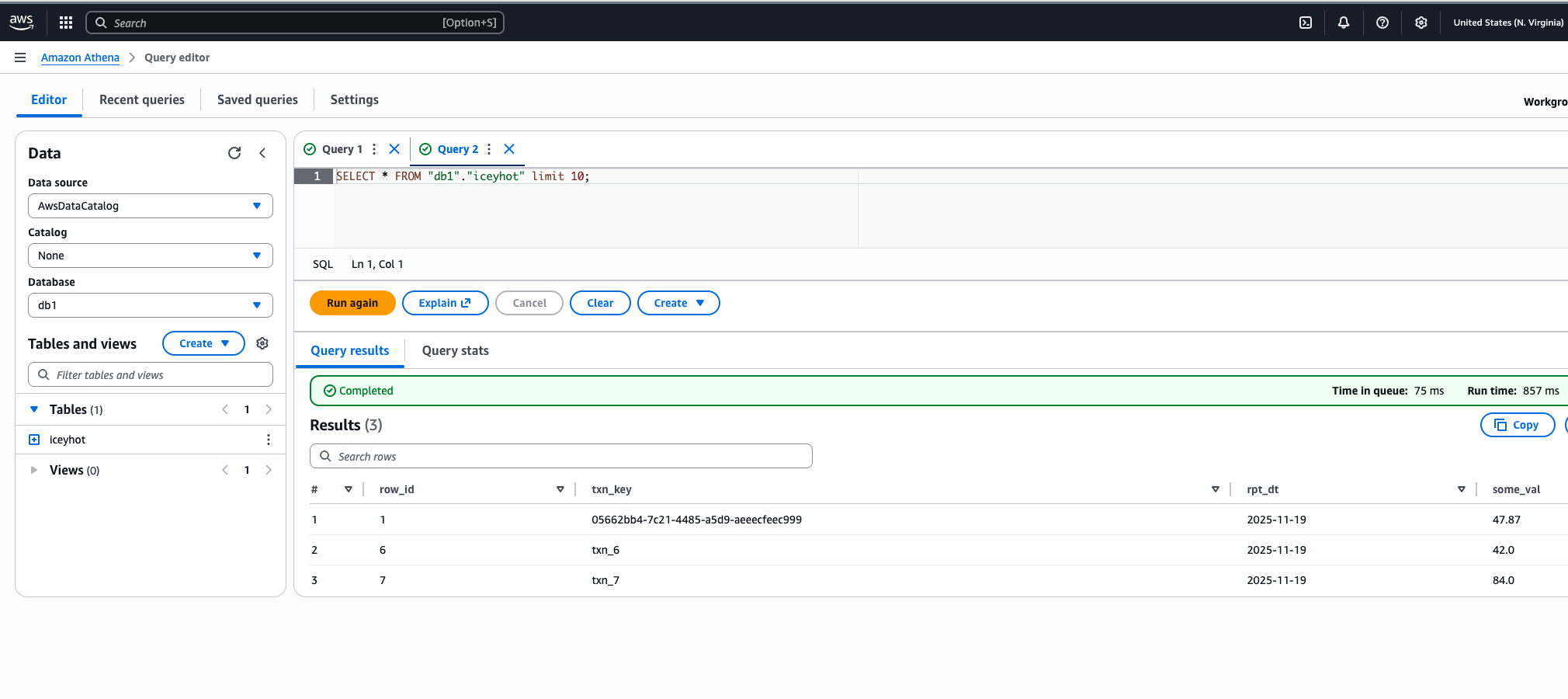Viewport: 1568px width, 699px height.
Task: Click the Clear button
Action: click(x=600, y=303)
